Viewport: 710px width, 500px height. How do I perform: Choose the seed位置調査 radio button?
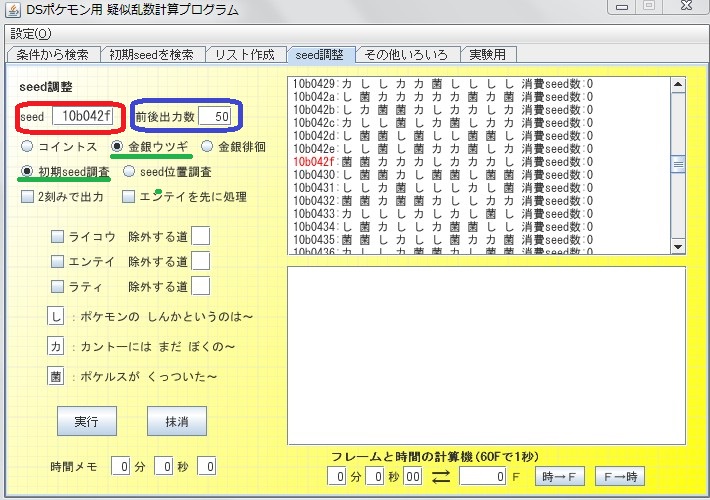129,172
